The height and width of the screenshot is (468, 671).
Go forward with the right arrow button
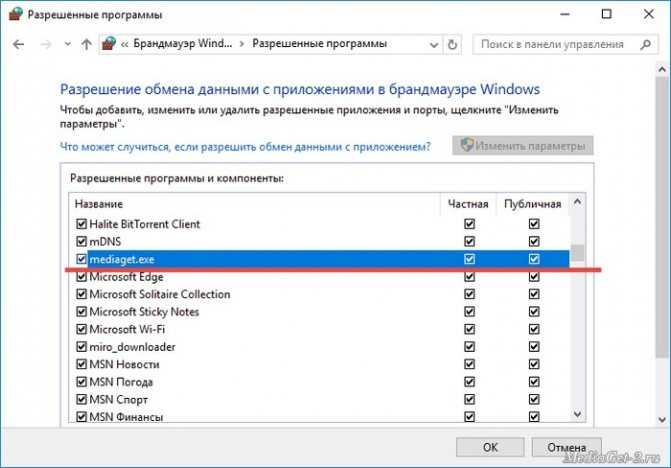(45, 44)
